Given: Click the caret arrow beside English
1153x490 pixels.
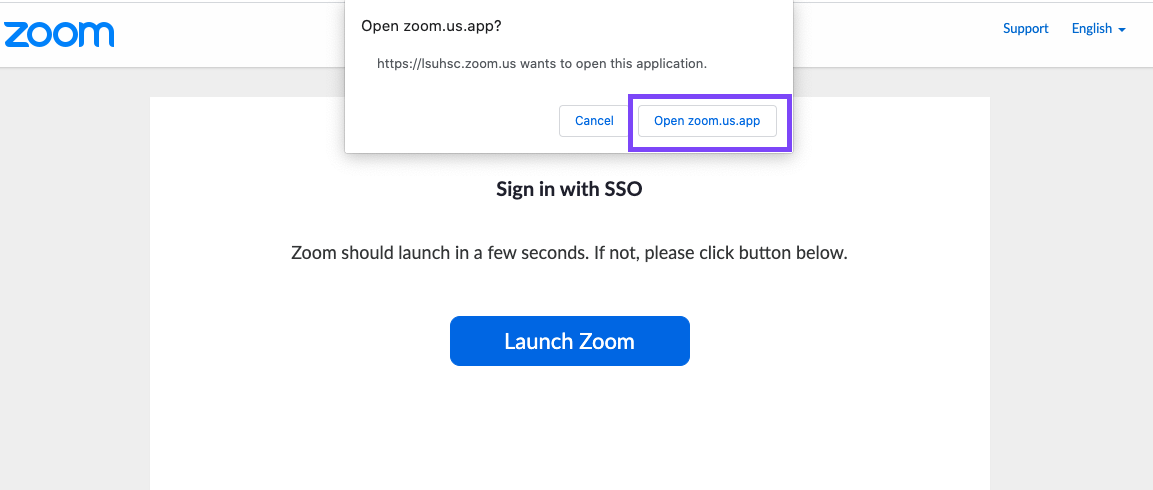Looking at the screenshot, I should coord(1122,30).
